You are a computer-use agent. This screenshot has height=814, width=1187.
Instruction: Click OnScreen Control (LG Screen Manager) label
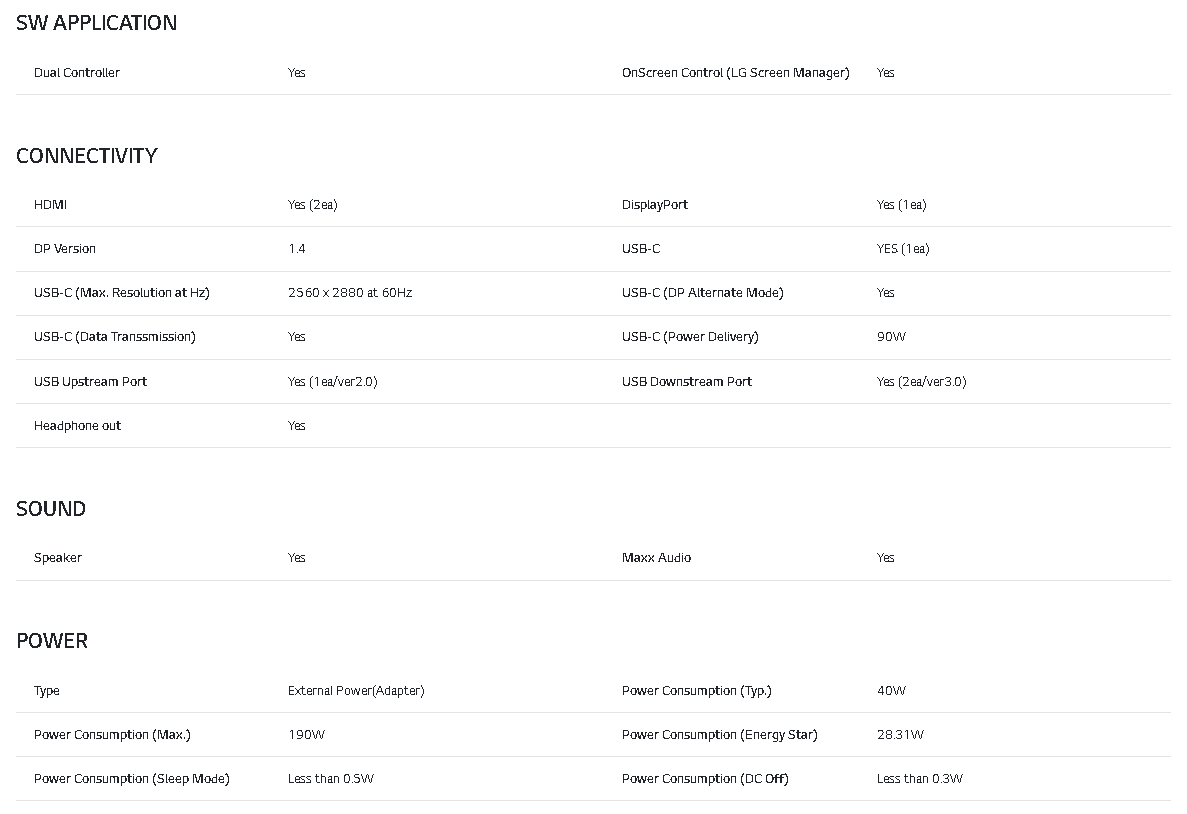coord(735,73)
